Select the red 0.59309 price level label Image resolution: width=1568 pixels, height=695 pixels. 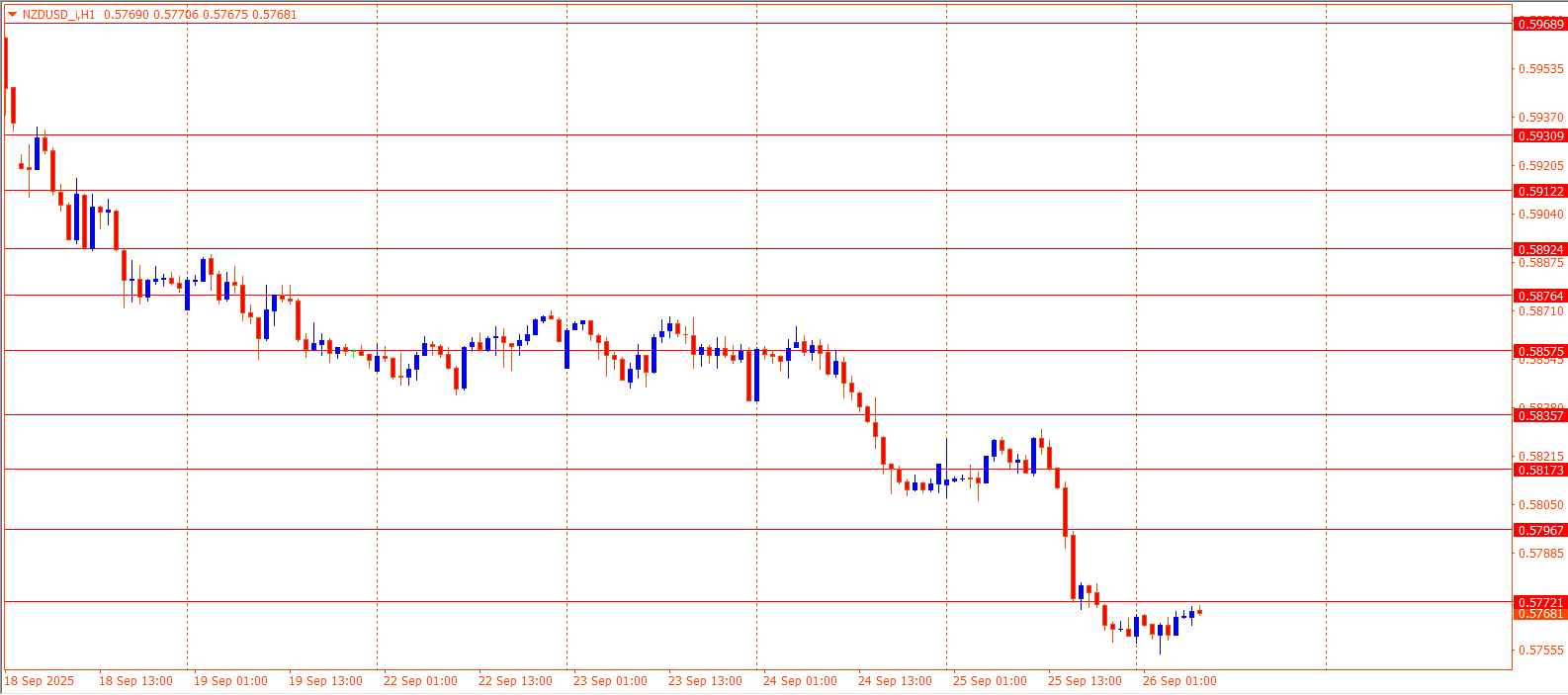tap(1540, 135)
